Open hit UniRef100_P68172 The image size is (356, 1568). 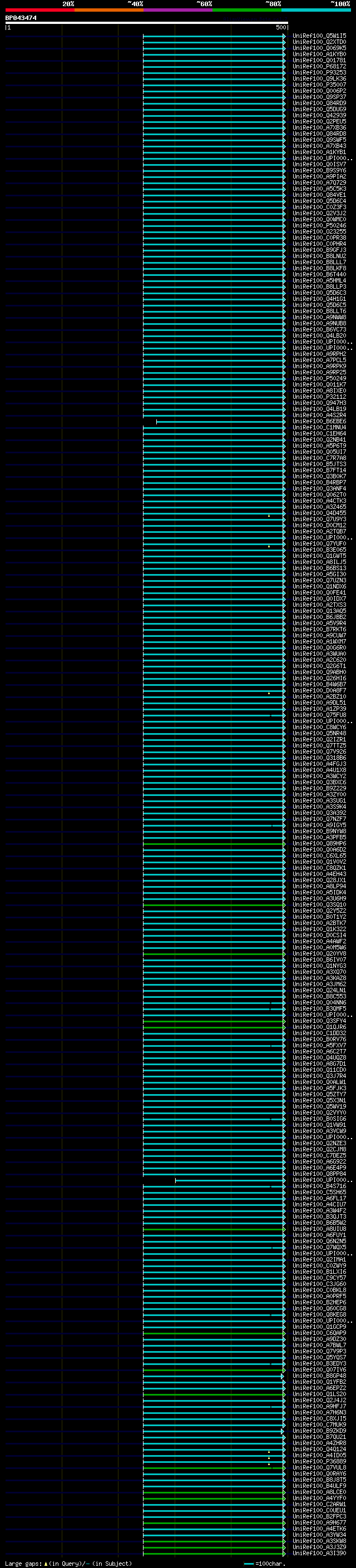[x=319, y=66]
